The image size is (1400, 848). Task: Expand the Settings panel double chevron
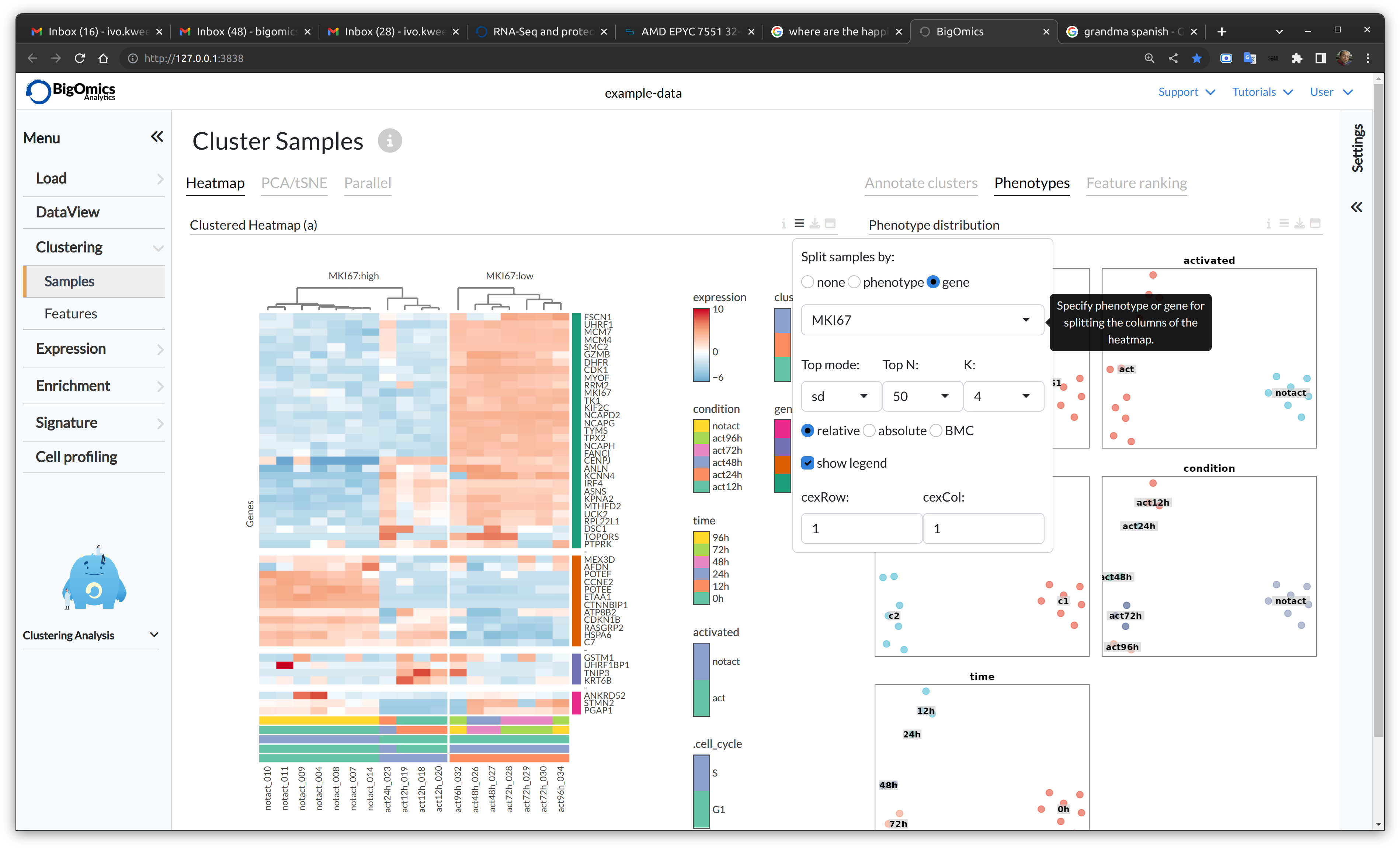tap(1356, 207)
